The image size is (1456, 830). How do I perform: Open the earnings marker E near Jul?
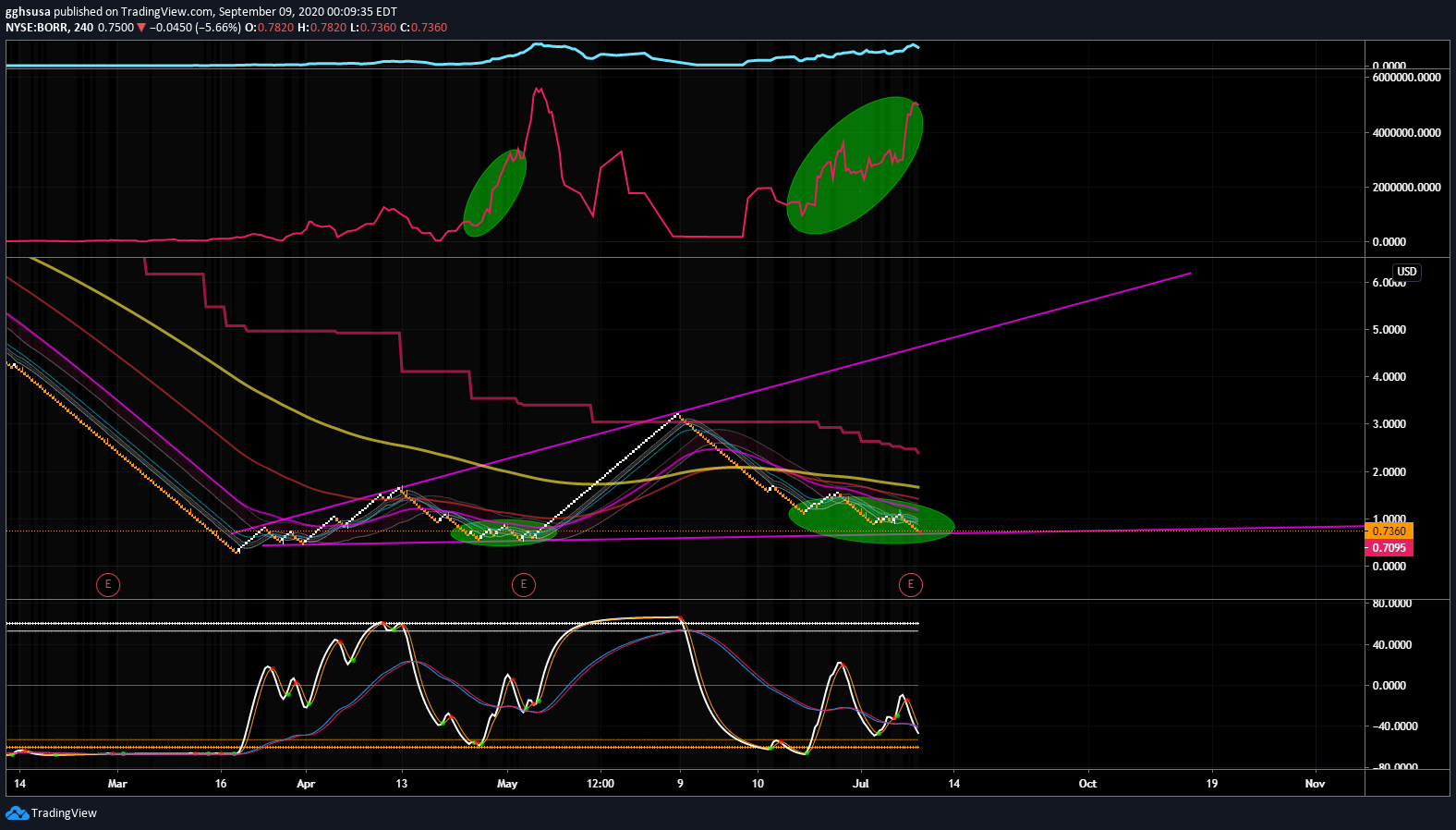(911, 584)
